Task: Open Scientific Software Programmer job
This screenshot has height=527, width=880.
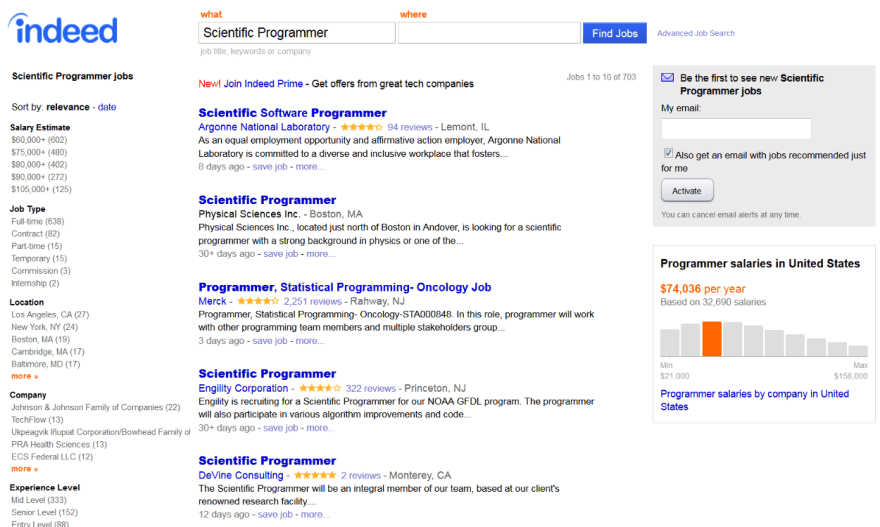Action: 292,113
